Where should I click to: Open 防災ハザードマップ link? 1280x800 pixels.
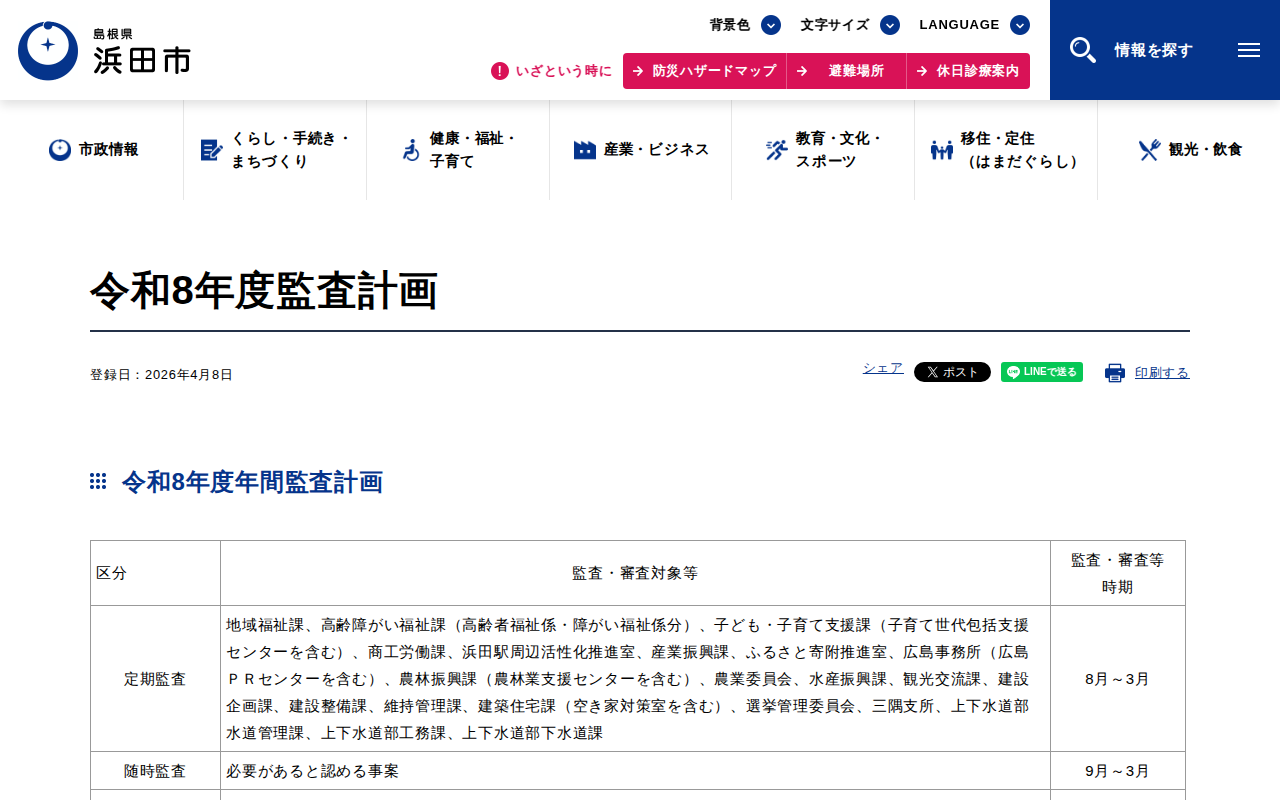(705, 71)
